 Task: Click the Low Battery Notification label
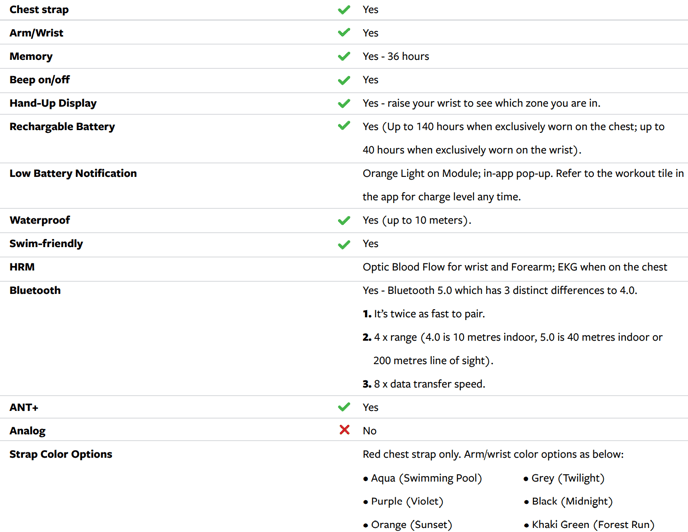pyautogui.click(x=73, y=173)
